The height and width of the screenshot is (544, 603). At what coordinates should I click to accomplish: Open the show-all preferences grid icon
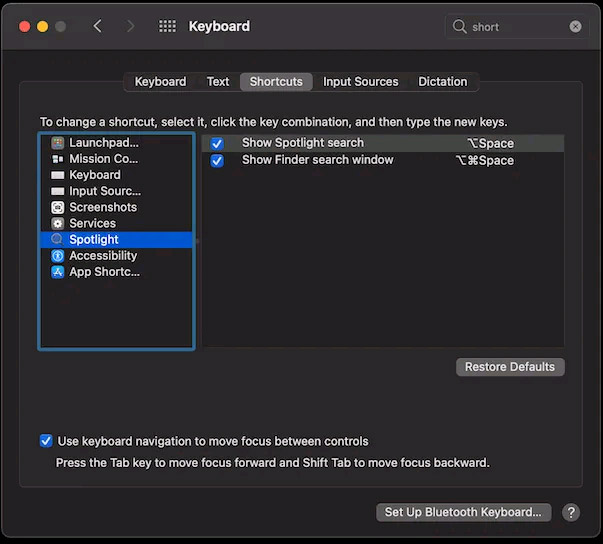click(x=167, y=26)
